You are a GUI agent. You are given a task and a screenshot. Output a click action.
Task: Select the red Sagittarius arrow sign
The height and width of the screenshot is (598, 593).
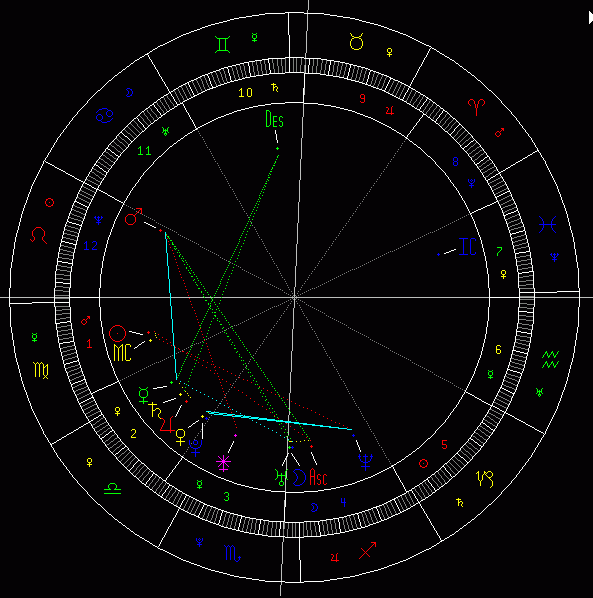click(x=368, y=550)
